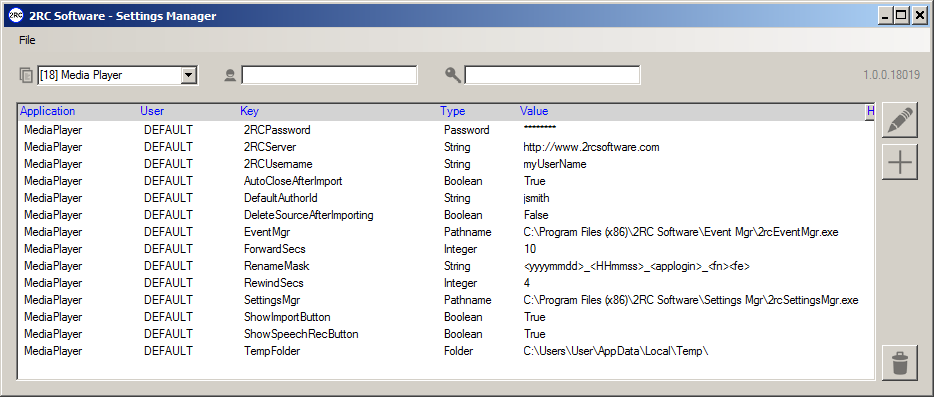This screenshot has height=397, width=934.
Task: Select the ShowImportButton key
Action: tap(287, 317)
